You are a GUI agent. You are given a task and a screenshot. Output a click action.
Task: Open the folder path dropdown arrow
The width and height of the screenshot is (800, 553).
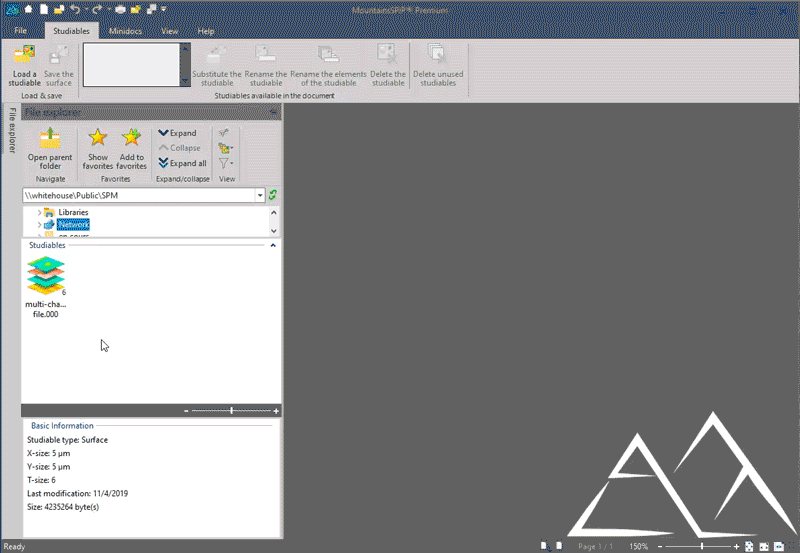(x=260, y=195)
